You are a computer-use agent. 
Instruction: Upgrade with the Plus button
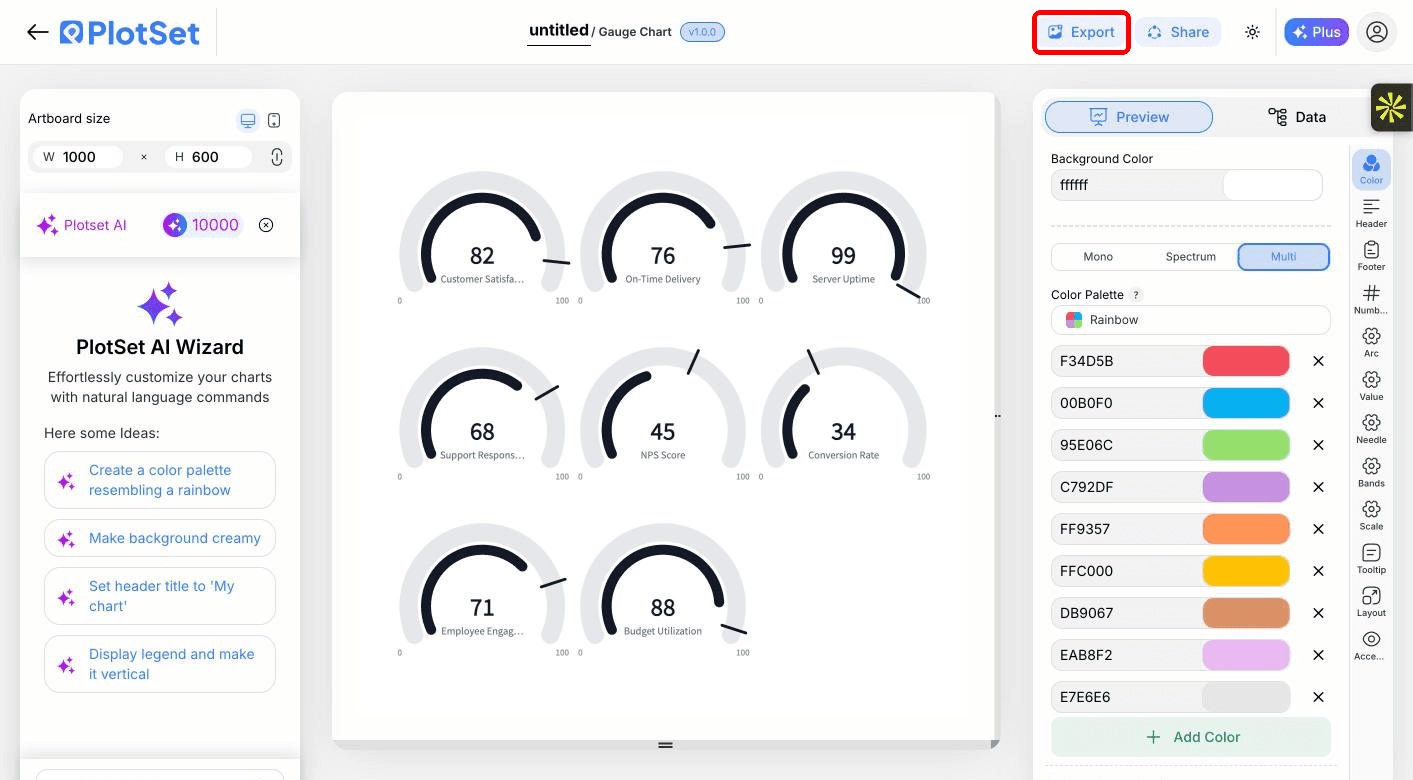(x=1316, y=32)
